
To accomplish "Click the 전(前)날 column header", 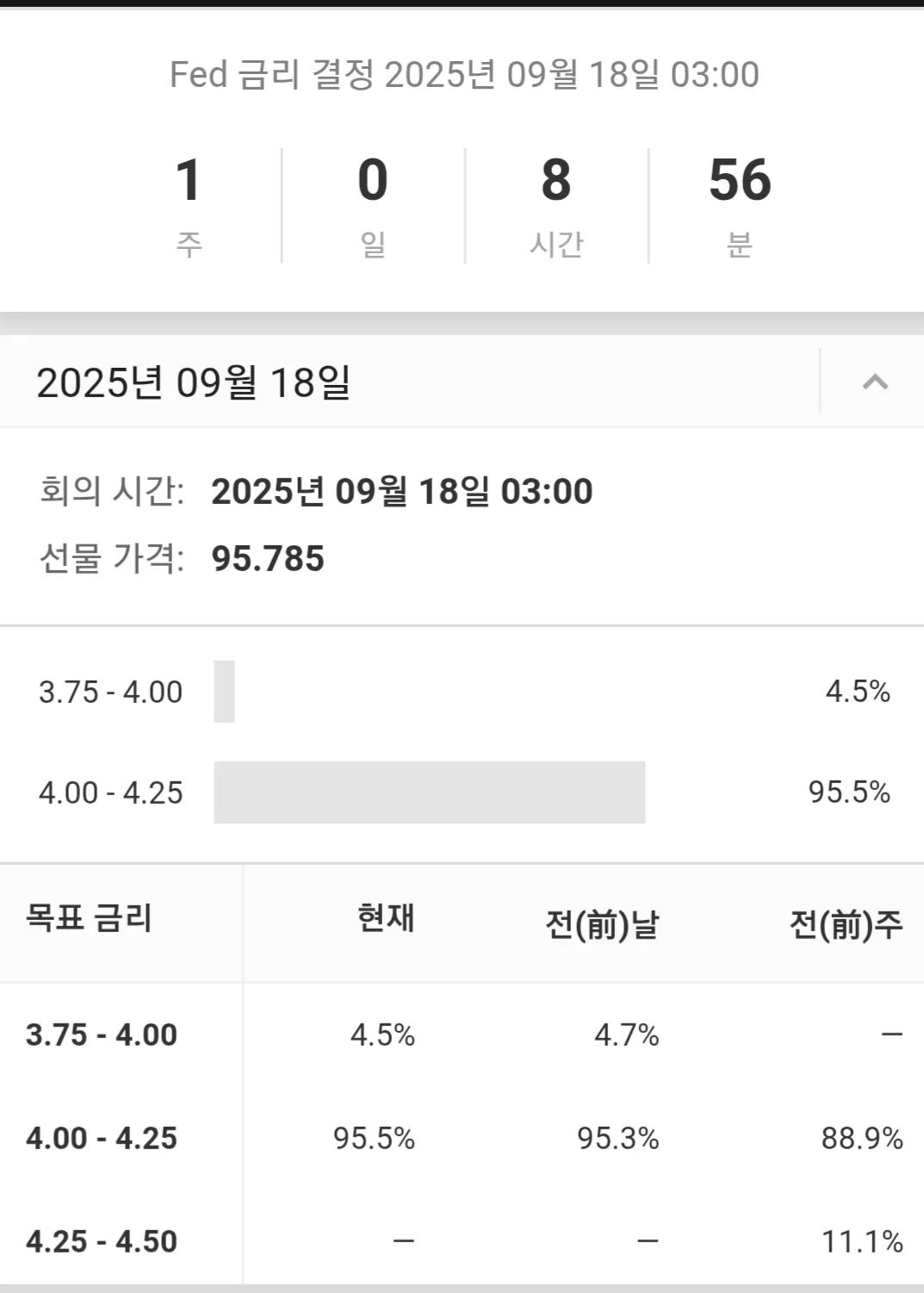I will (x=602, y=924).
